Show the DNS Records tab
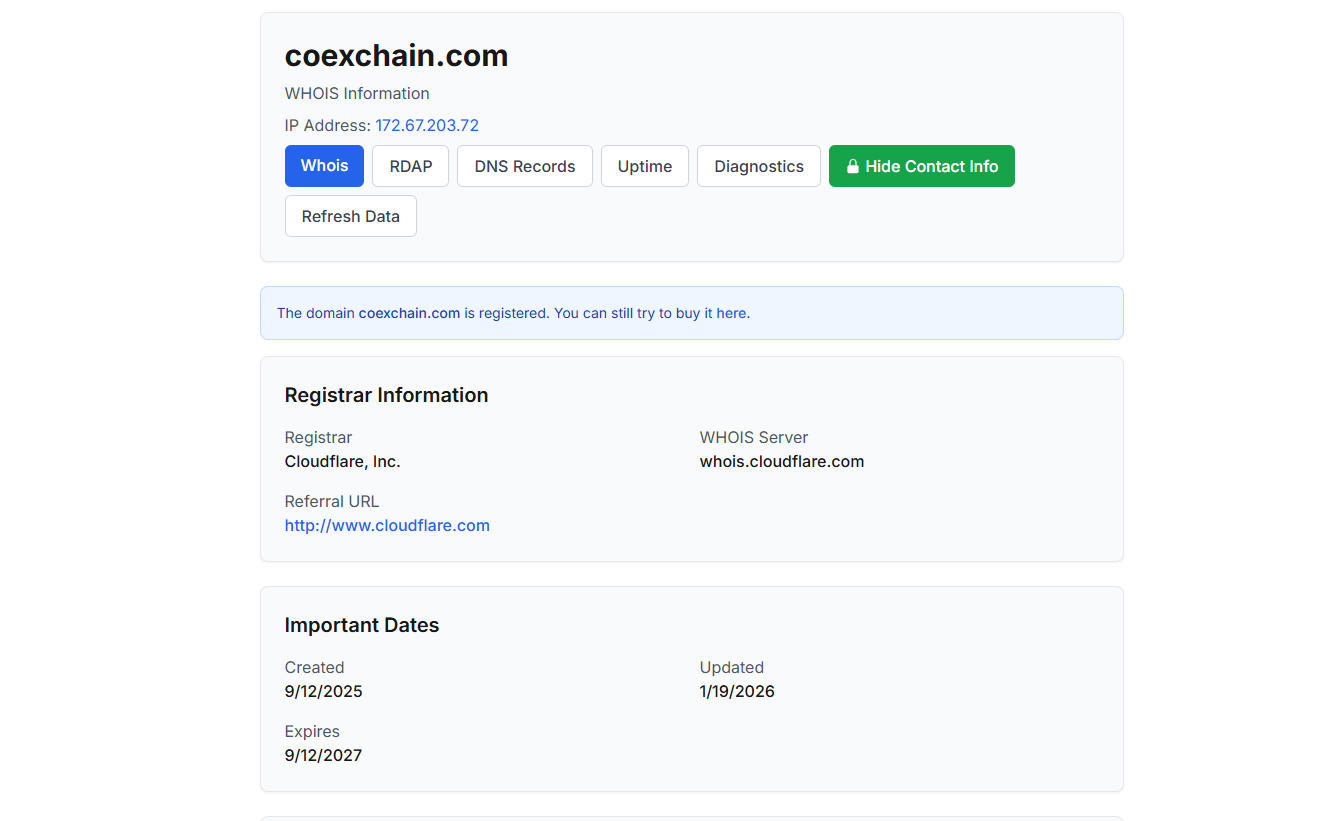This screenshot has height=821, width=1318. click(x=524, y=166)
